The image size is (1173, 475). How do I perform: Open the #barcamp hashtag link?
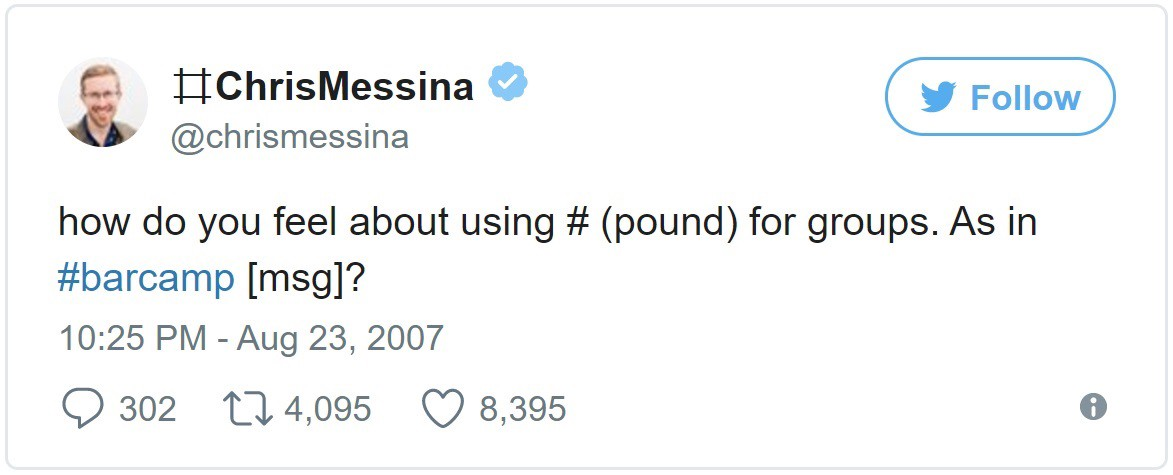[x=146, y=278]
